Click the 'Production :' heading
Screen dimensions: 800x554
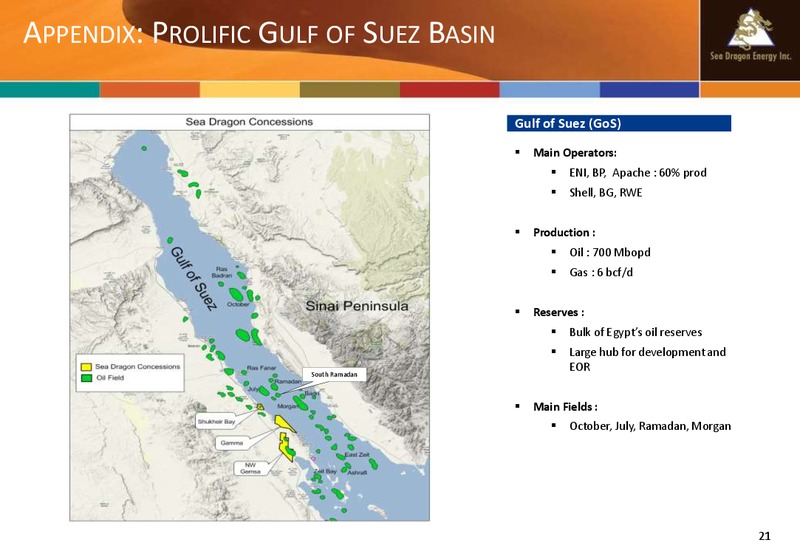tap(564, 232)
